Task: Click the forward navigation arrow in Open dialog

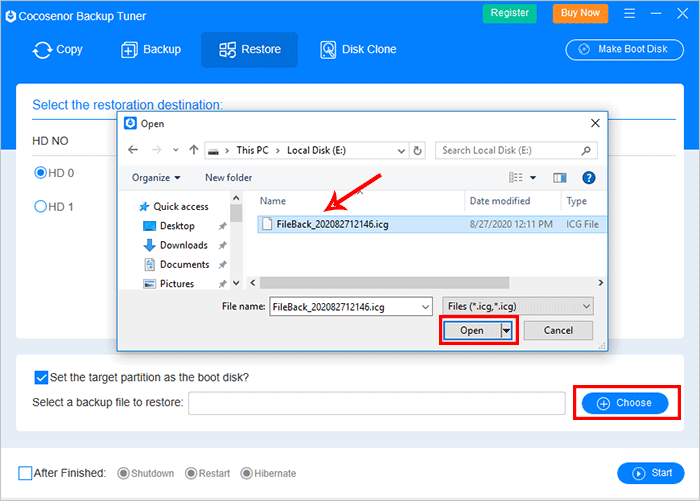Action: pyautogui.click(x=156, y=150)
